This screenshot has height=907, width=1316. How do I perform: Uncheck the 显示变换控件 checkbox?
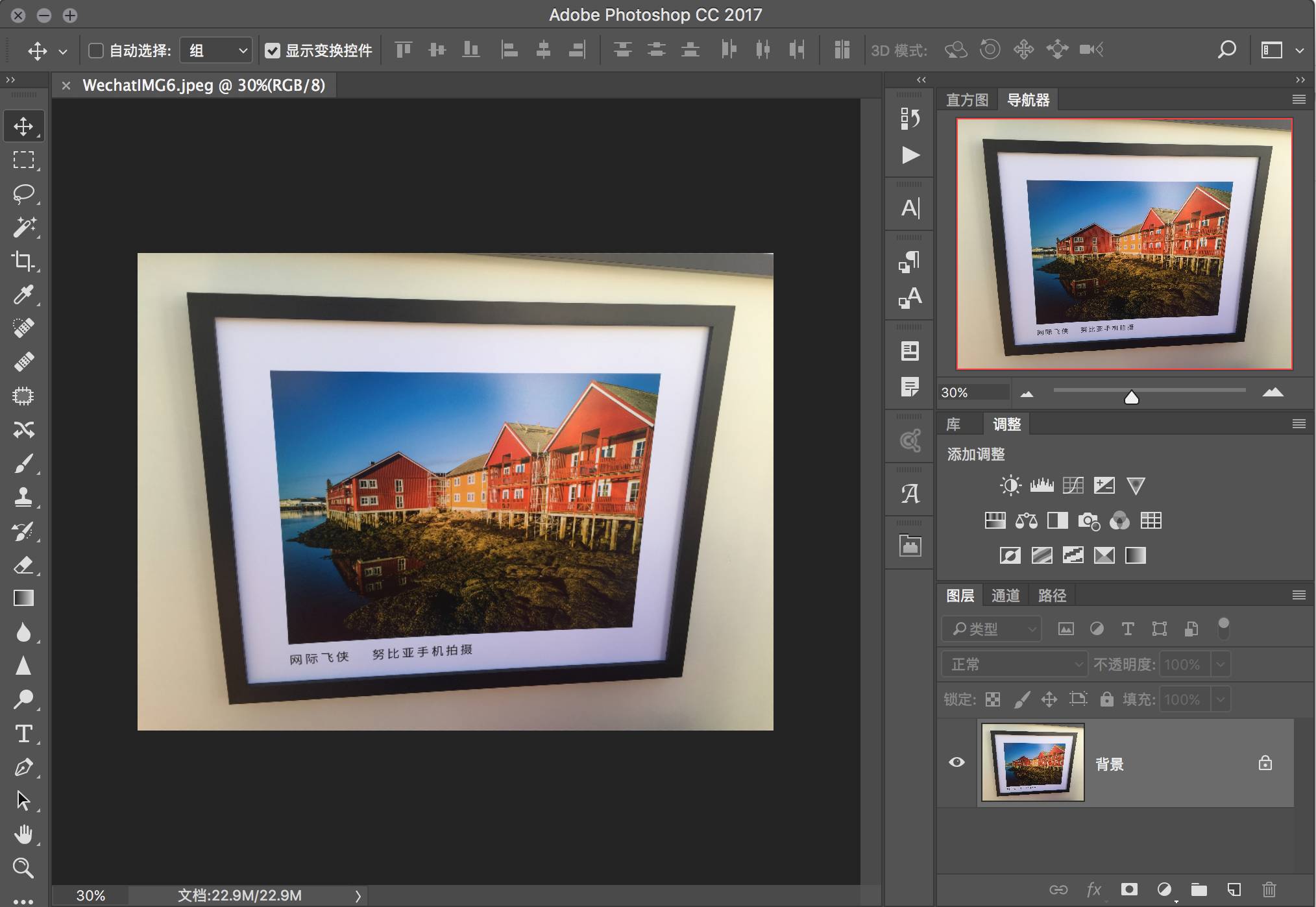[273, 51]
